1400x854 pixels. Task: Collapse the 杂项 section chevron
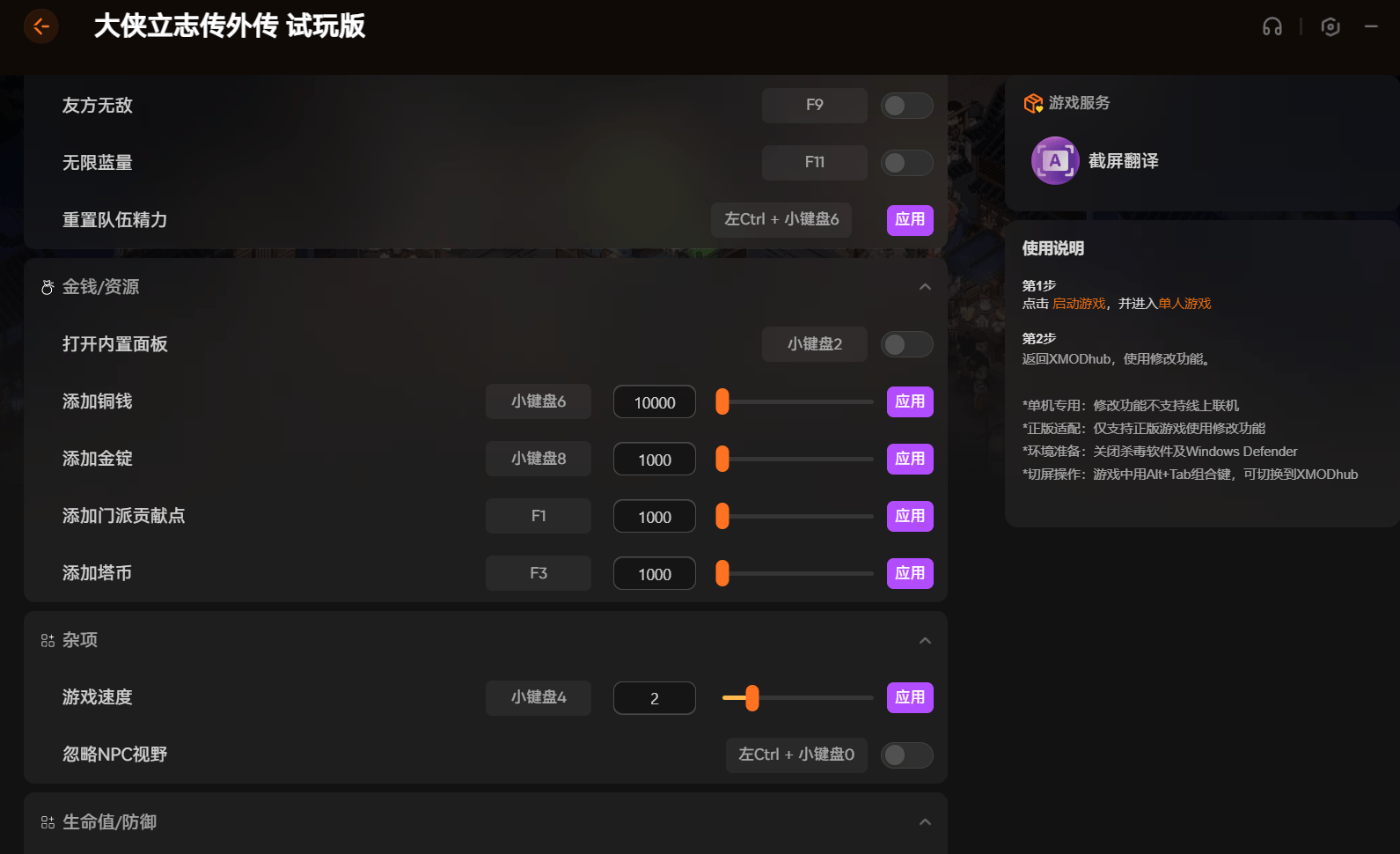[x=925, y=640]
